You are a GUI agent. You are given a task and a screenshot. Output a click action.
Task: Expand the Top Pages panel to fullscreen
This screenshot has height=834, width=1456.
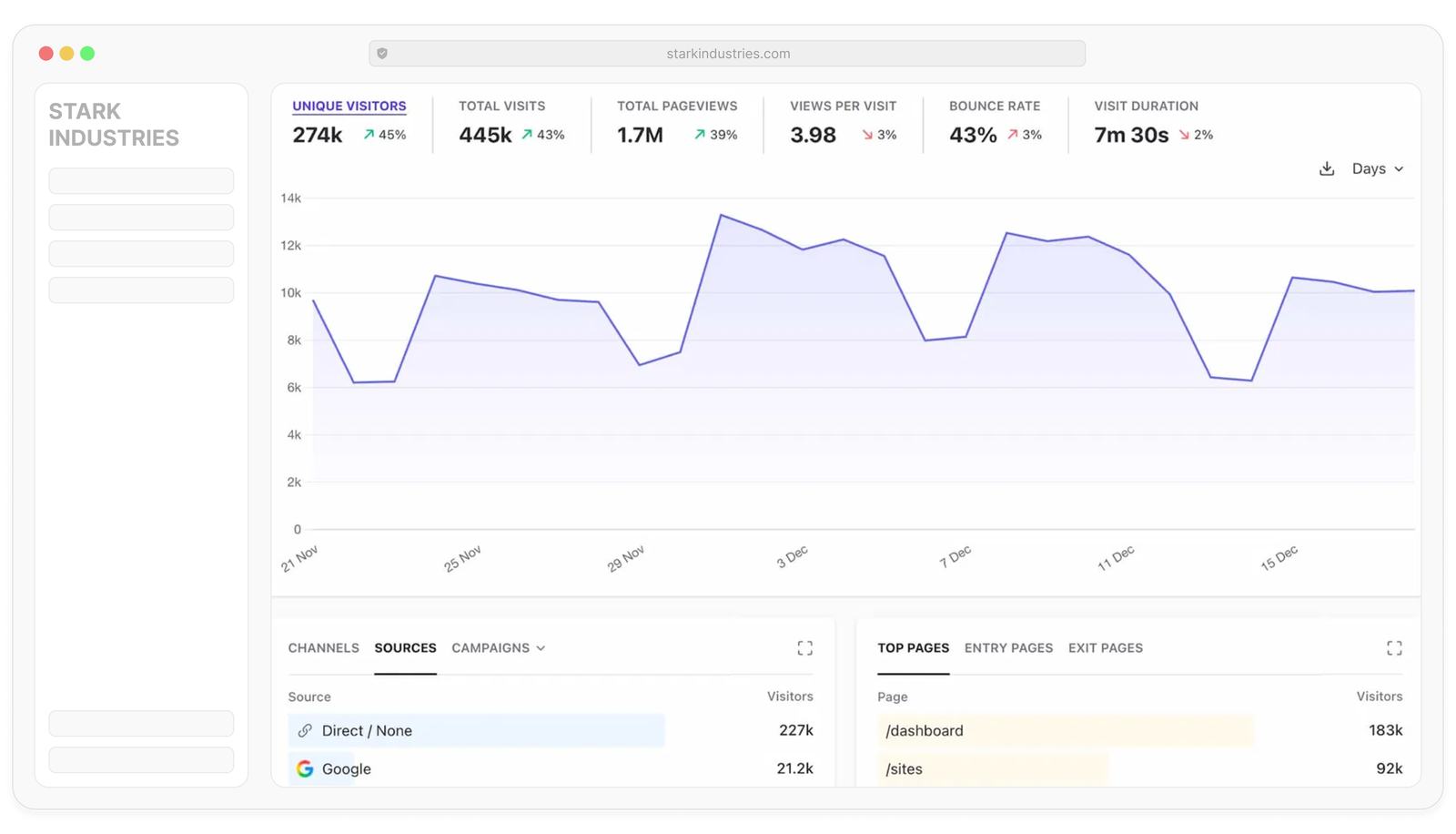[x=1394, y=647]
